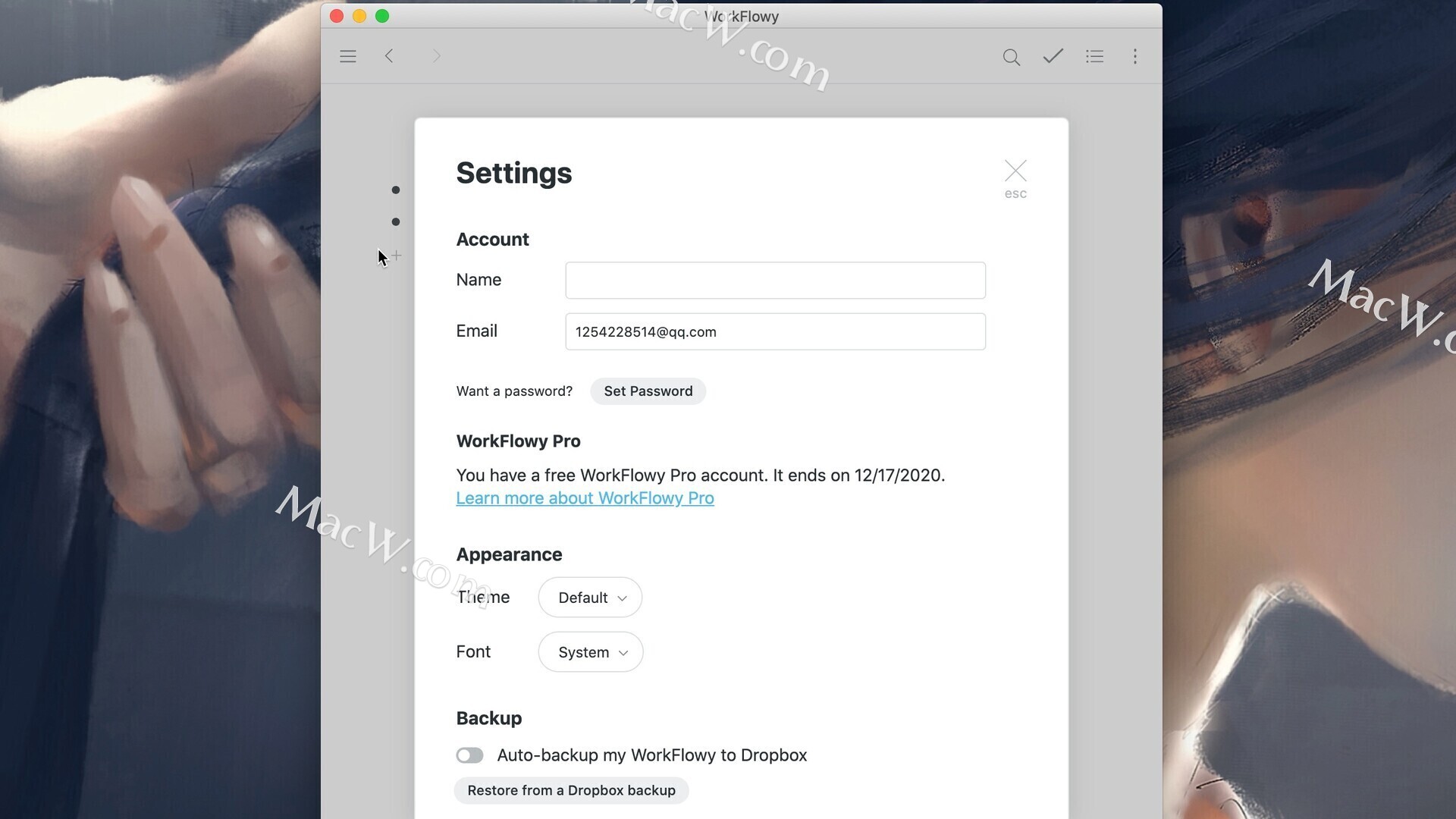Viewport: 1456px width, 819px height.
Task: Open Learn more about WorkFlowy Pro link
Action: (x=585, y=498)
